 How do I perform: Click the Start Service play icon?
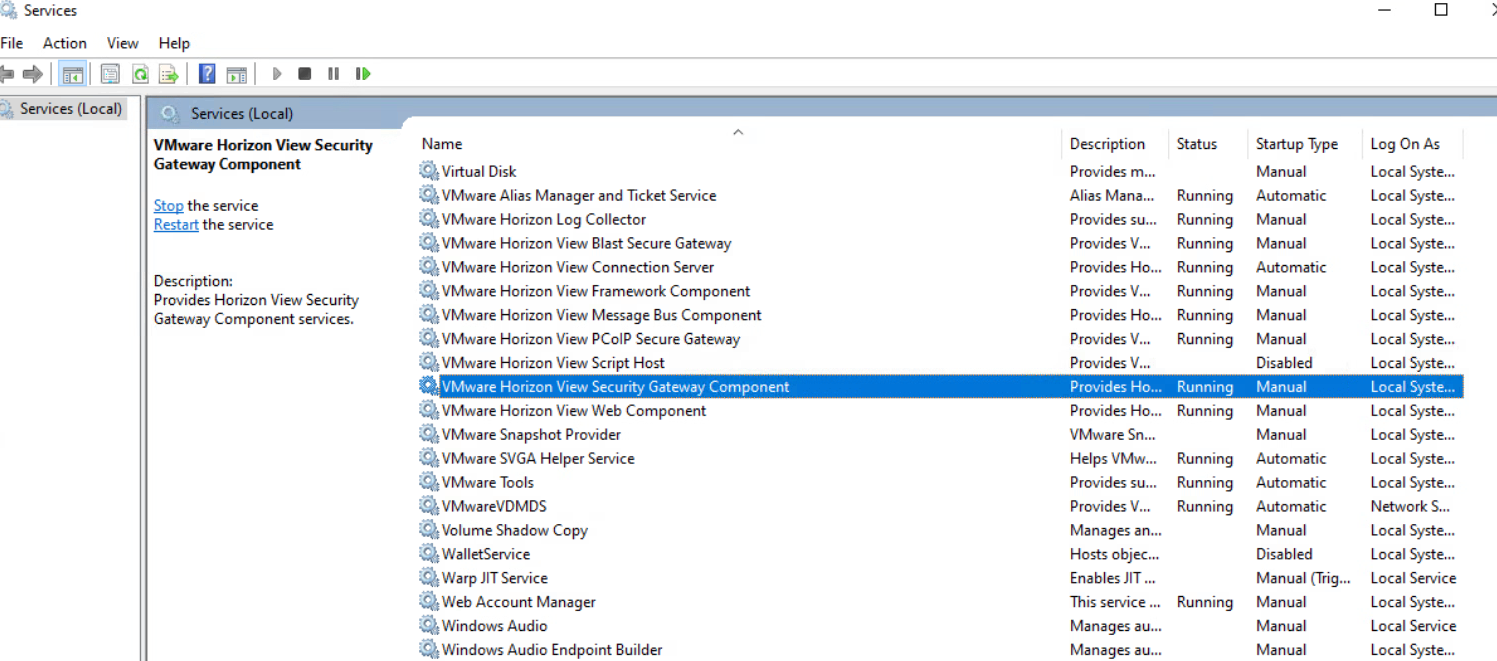pos(277,74)
